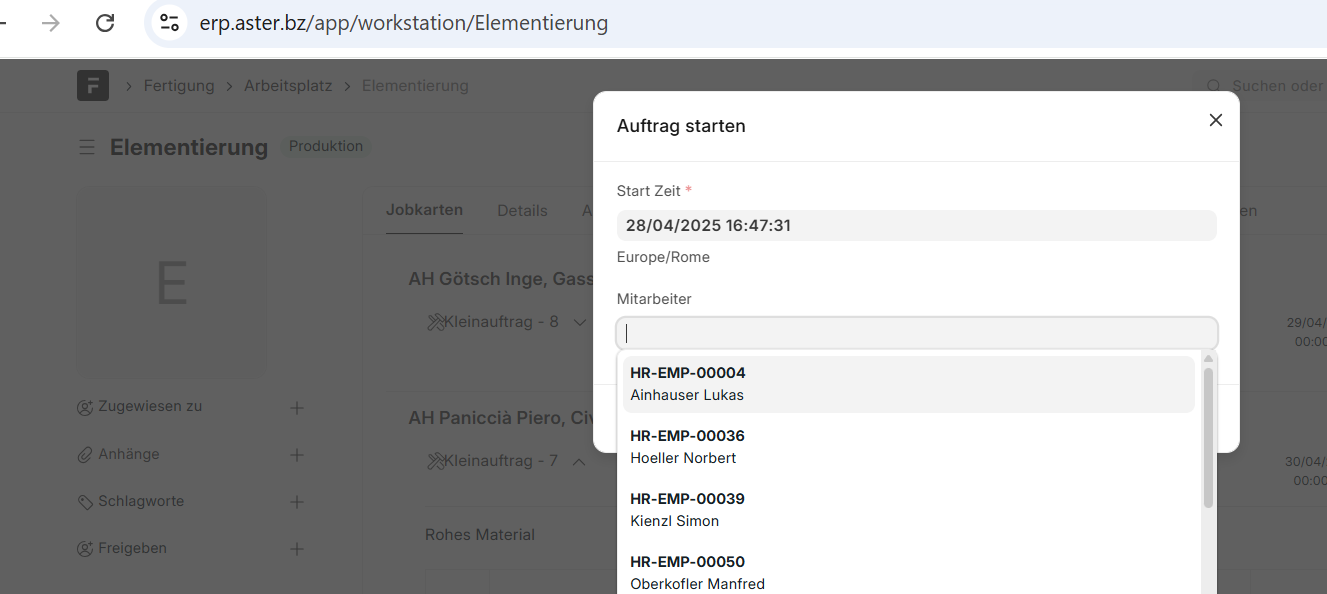This screenshot has height=594, width=1327.
Task: Select employee Ainhauser Lukas from dropdown
Action: pyautogui.click(x=908, y=384)
